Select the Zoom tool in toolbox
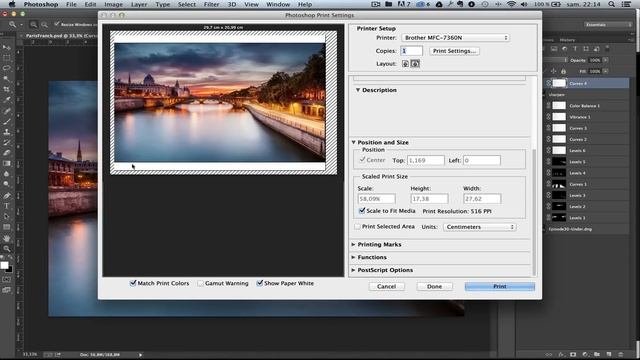This screenshot has height=360, width=640. [7, 249]
